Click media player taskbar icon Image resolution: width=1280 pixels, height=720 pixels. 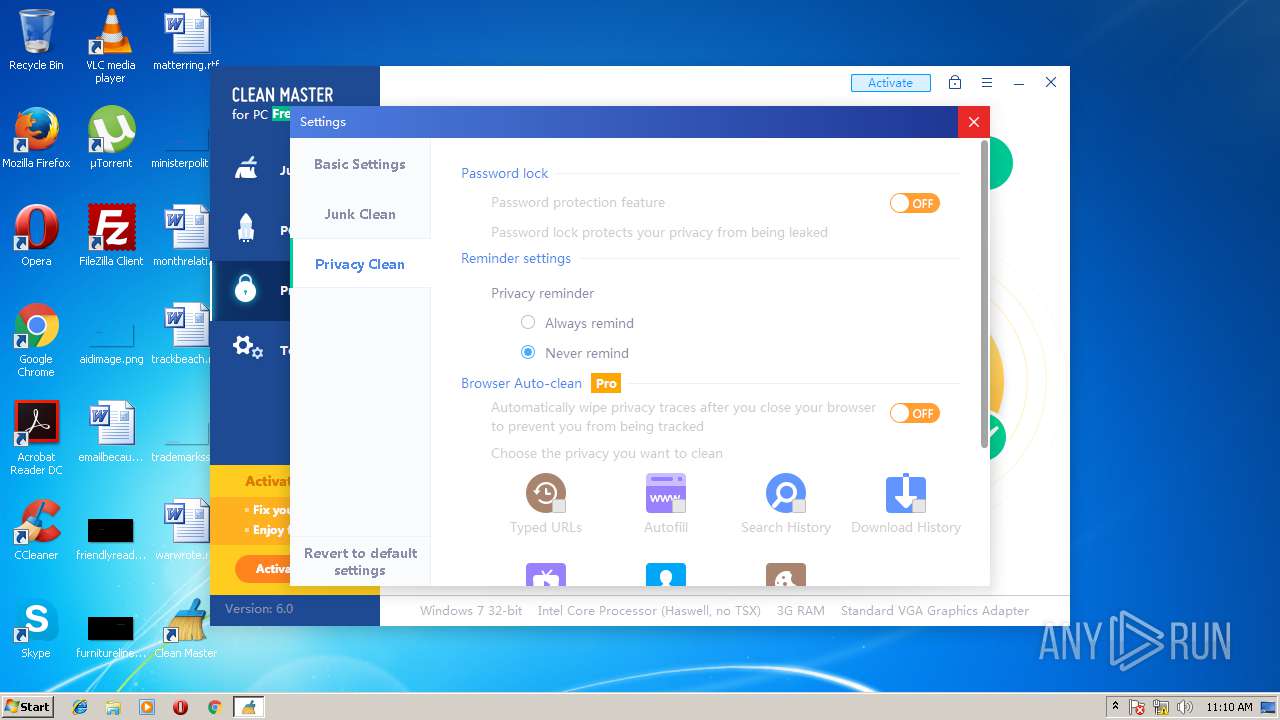(147, 707)
